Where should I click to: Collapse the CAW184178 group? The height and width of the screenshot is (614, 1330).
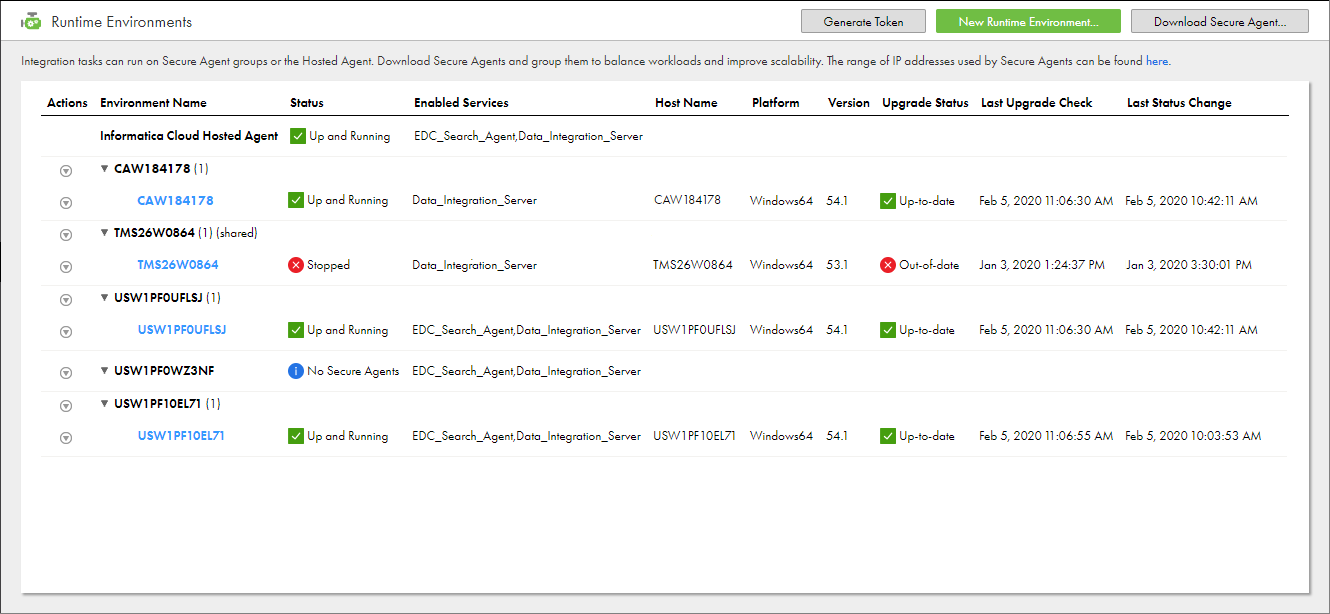coord(105,169)
